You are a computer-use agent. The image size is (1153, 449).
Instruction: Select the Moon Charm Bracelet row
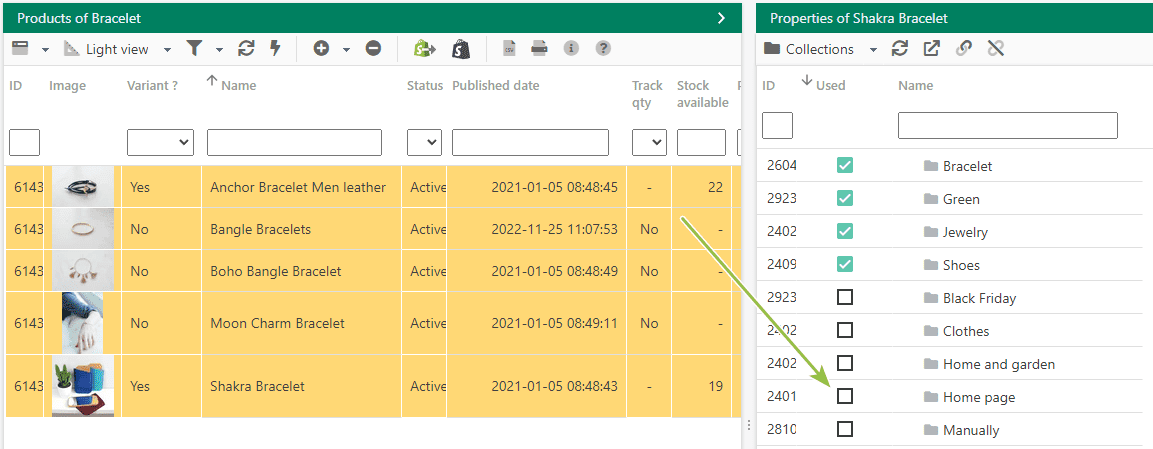[368, 323]
